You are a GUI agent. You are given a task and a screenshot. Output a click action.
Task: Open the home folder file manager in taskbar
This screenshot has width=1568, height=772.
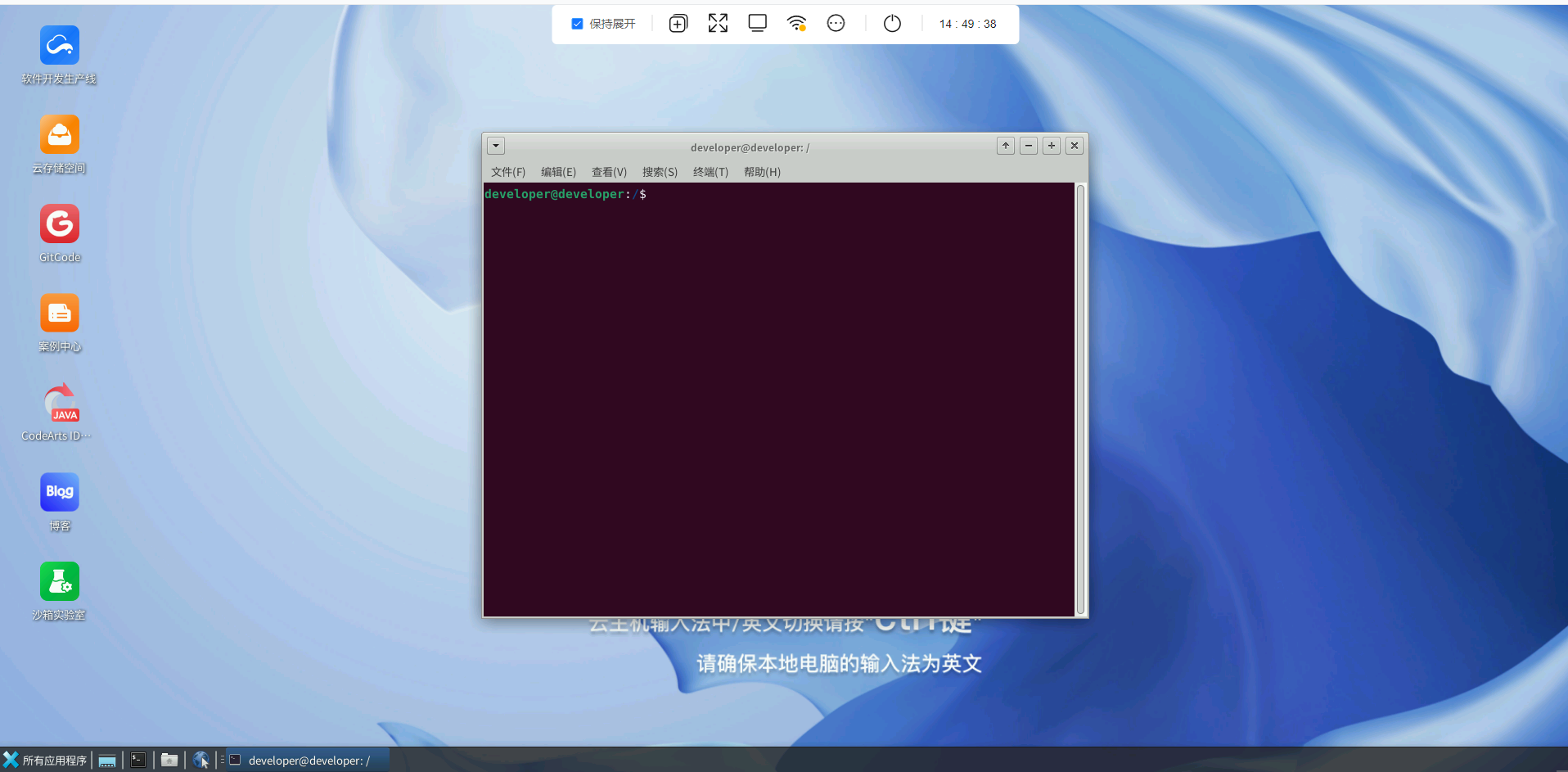[169, 761]
